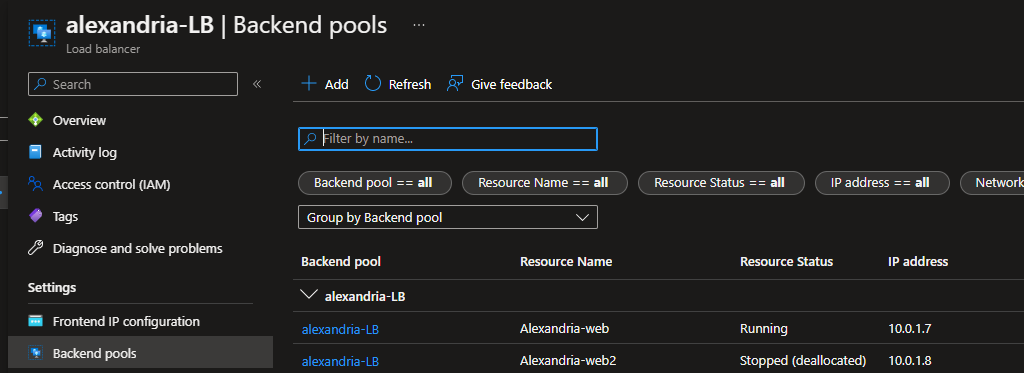
Task: Click the plus Add icon
Action: tap(308, 84)
